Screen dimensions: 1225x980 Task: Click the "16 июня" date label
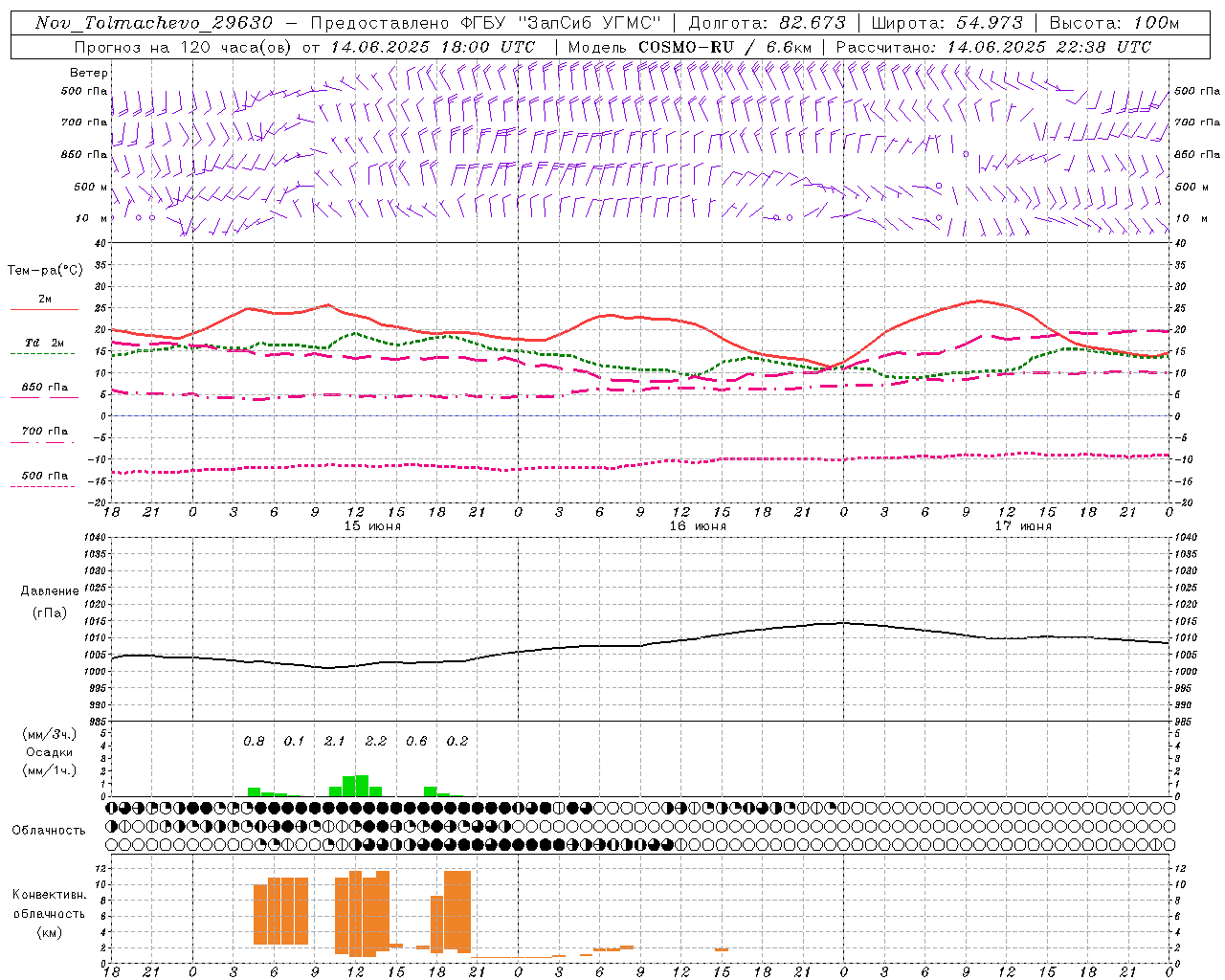tap(698, 526)
